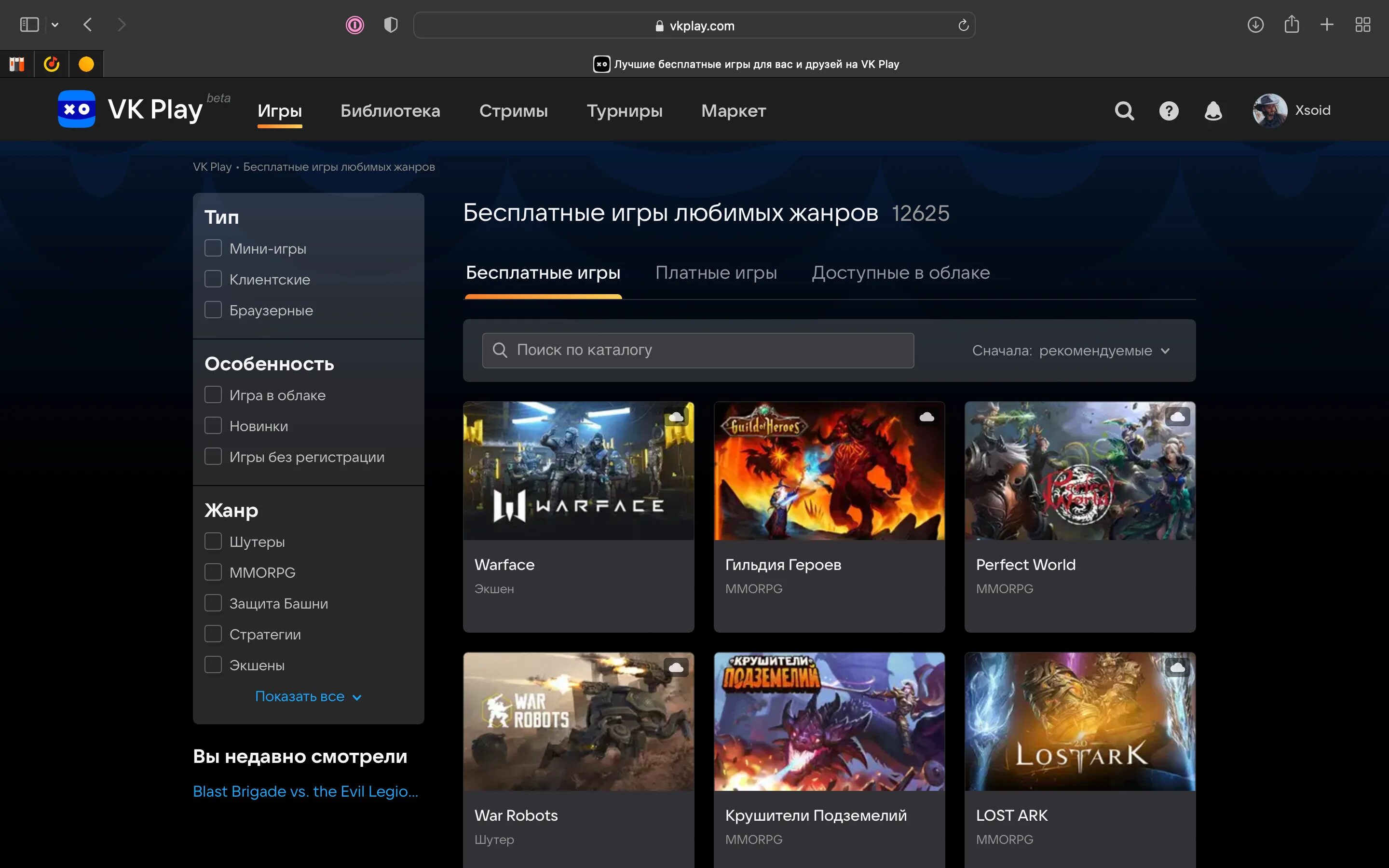Open the Игры navigation tab

[280, 111]
